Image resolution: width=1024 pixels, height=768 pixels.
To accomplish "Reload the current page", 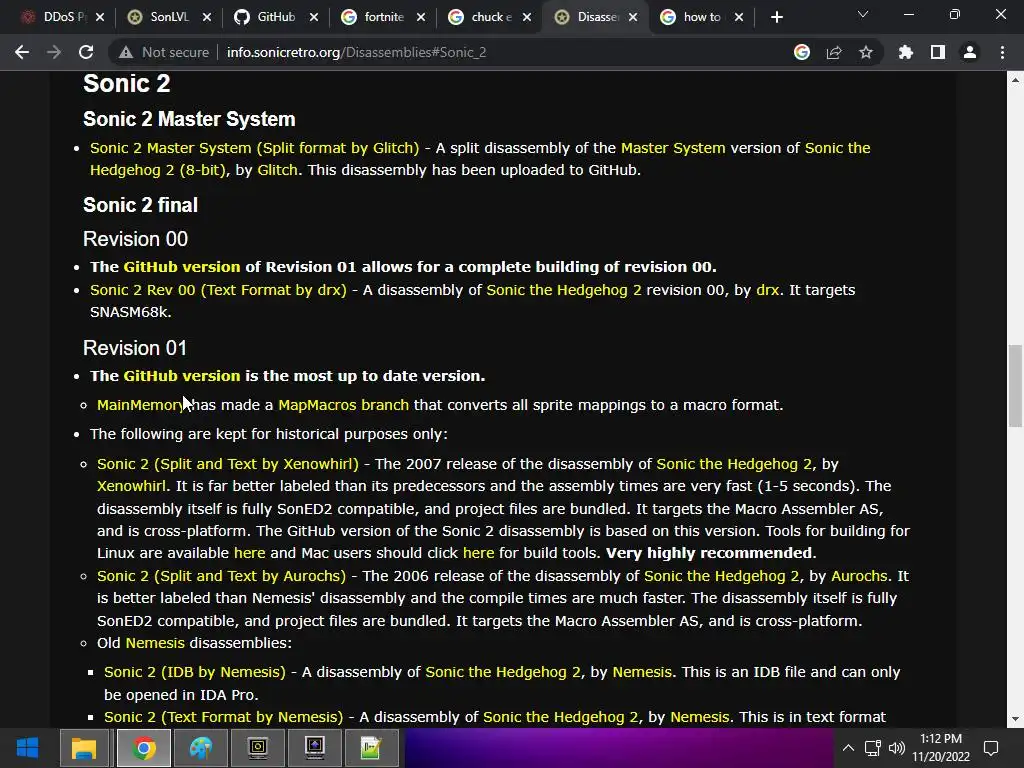I will point(86,52).
